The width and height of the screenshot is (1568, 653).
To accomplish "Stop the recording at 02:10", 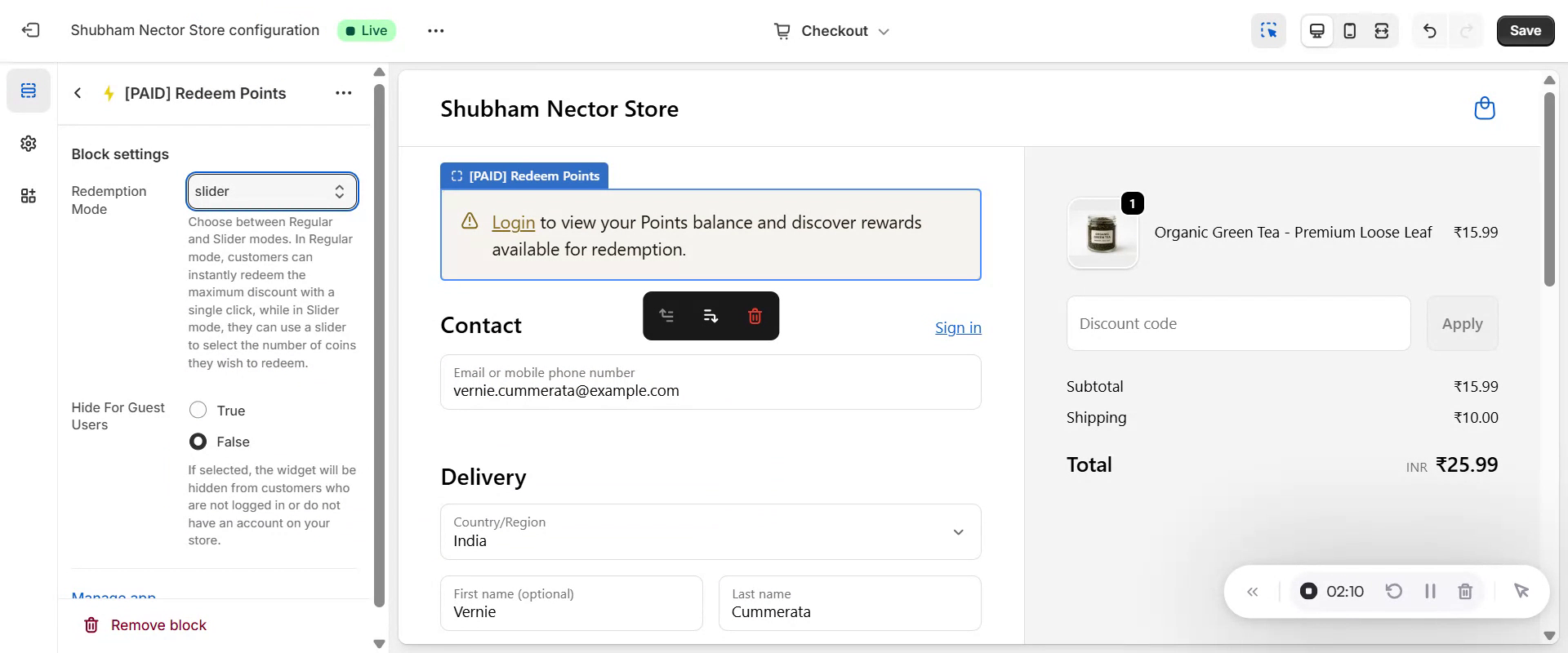I will (x=1308, y=591).
